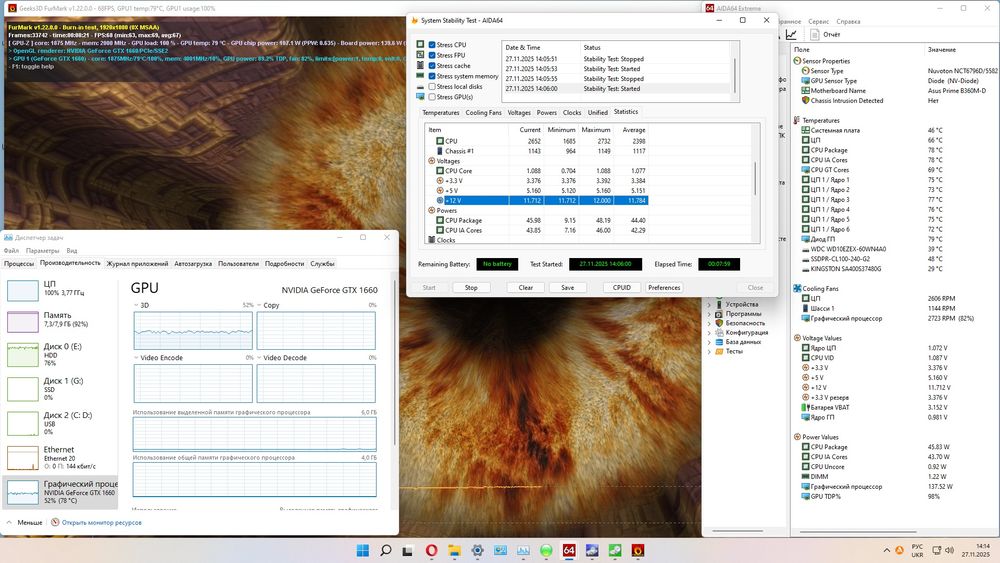Screen dimensions: 1000x563
Task: Click the volume icon in the system tray
Action: 950,550
